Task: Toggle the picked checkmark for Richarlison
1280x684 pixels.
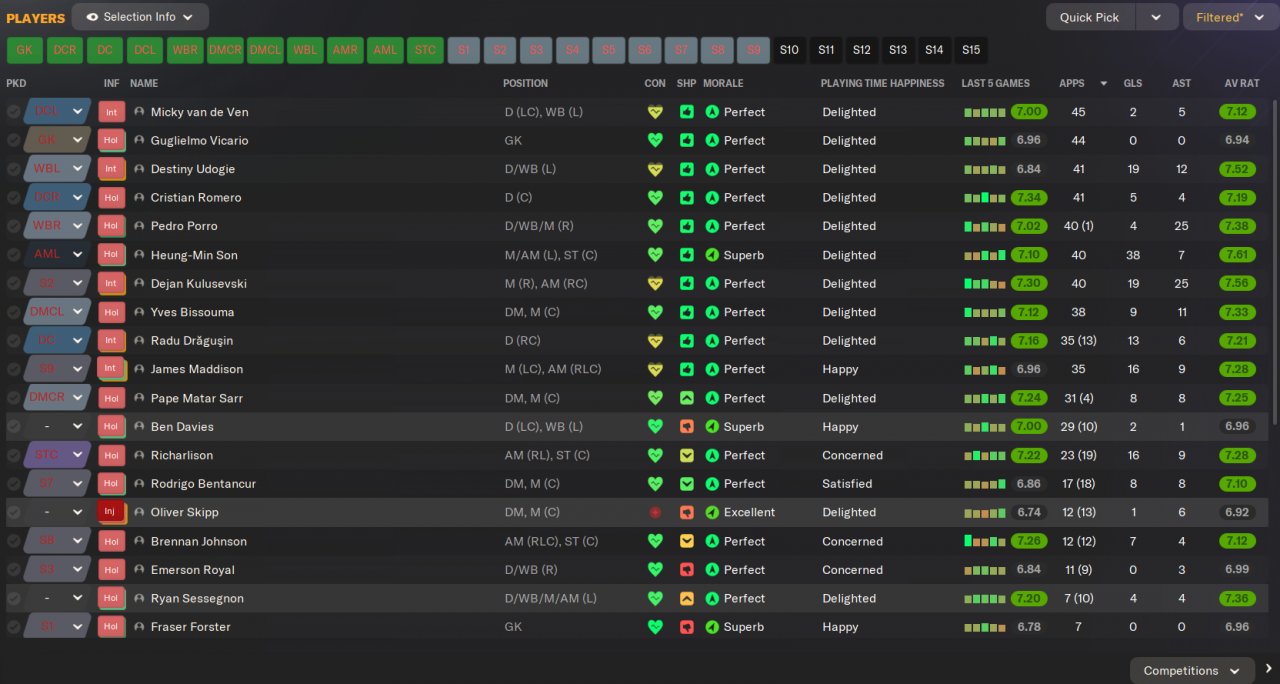Action: pos(13,455)
